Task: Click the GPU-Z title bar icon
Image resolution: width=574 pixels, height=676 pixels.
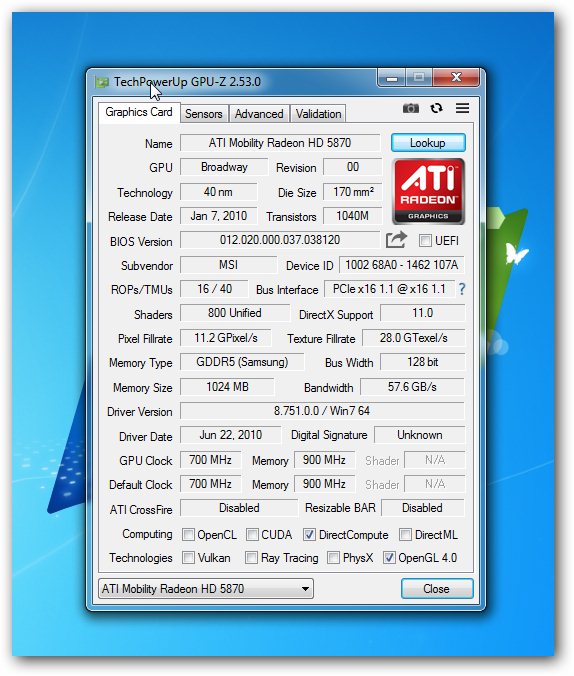Action: pyautogui.click(x=102, y=82)
